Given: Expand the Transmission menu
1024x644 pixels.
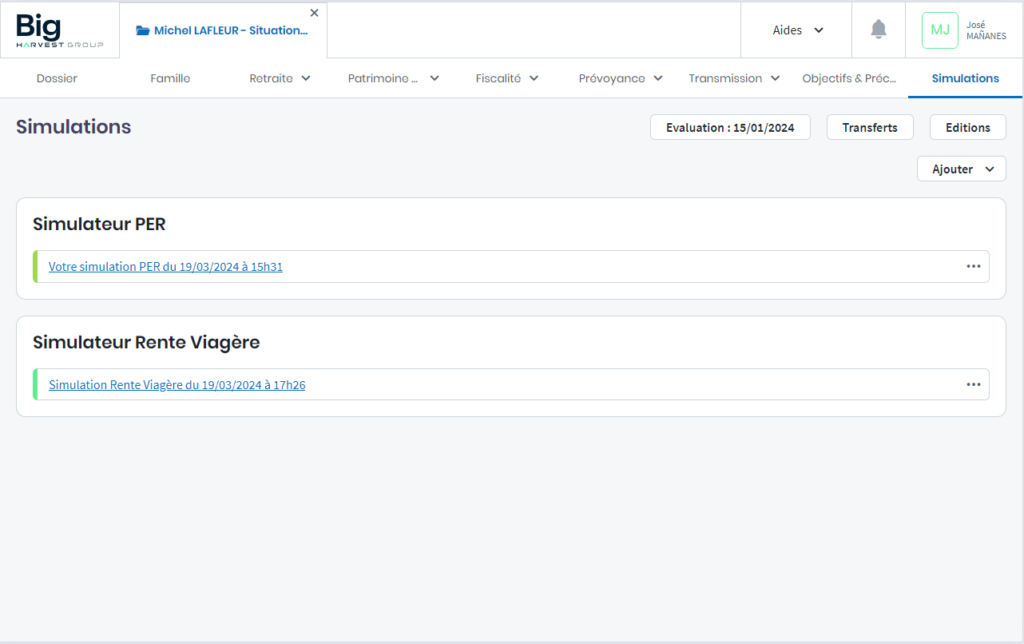Looking at the screenshot, I should coord(734,78).
